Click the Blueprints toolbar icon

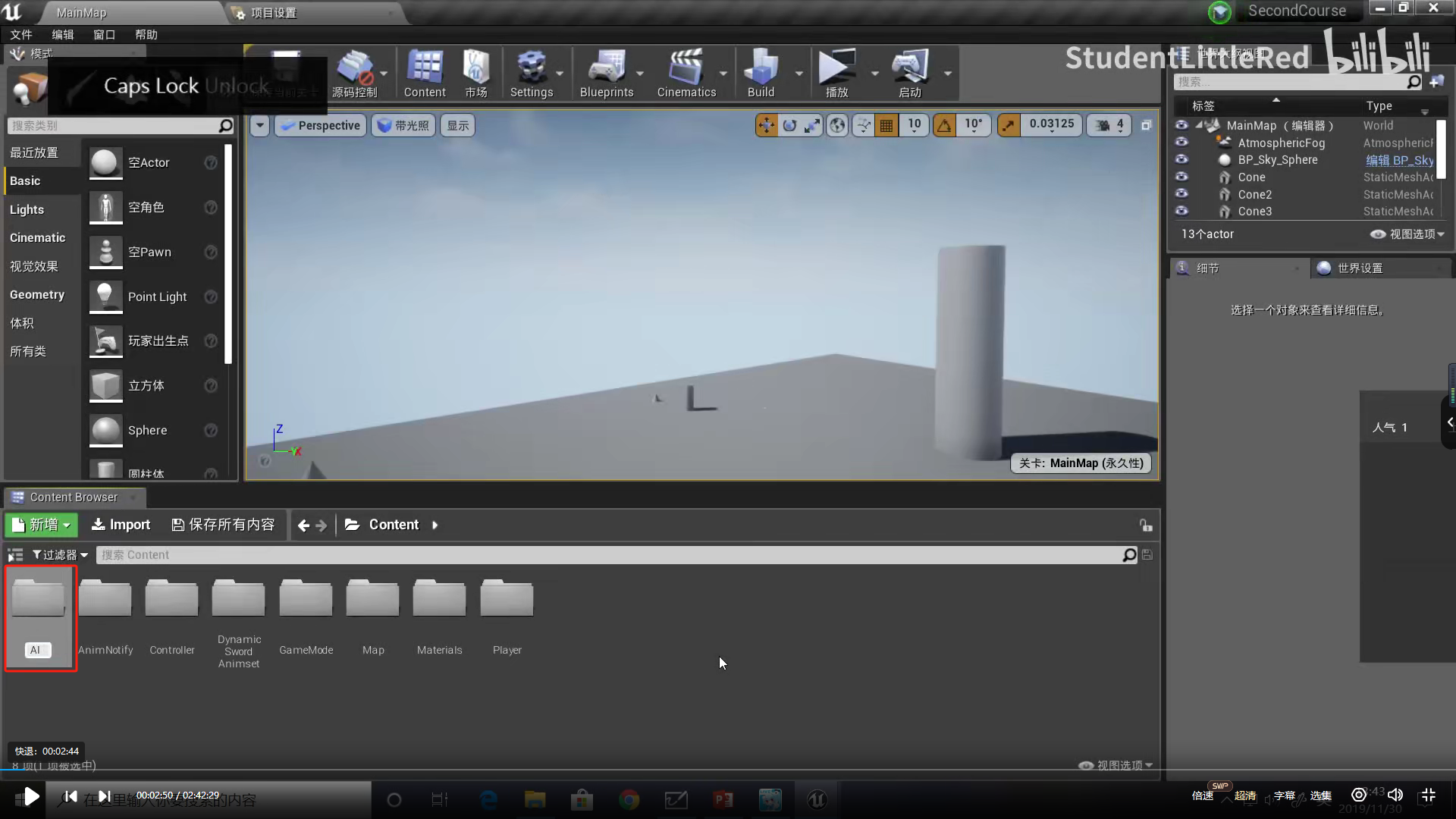[607, 73]
